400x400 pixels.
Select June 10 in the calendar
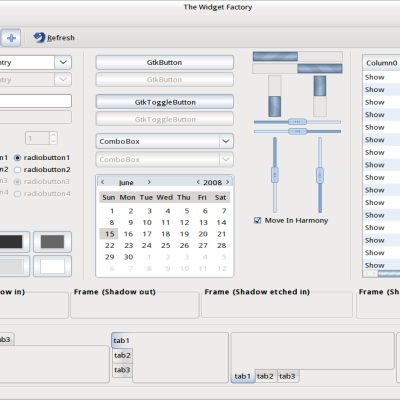[147, 222]
